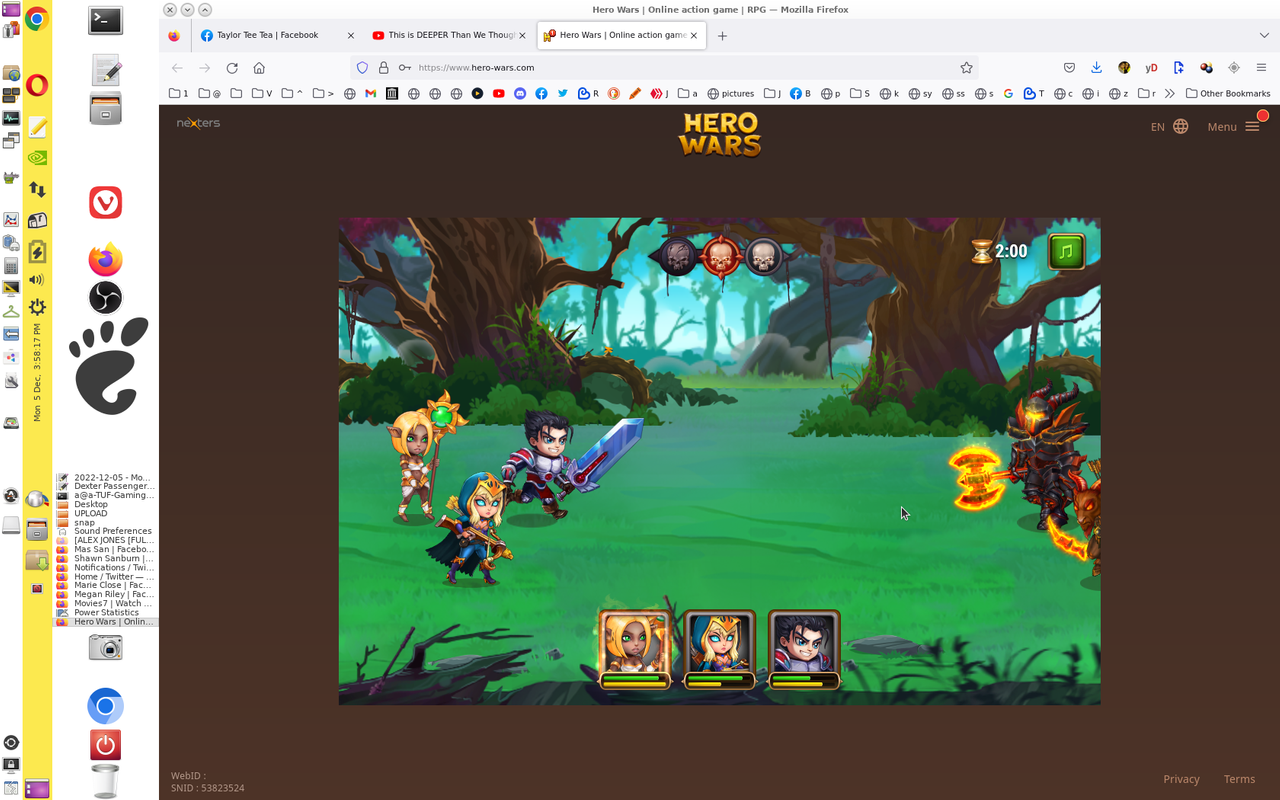This screenshot has height=800, width=1280.
Task: Switch to Power Statistics window in list
Action: coord(107,613)
